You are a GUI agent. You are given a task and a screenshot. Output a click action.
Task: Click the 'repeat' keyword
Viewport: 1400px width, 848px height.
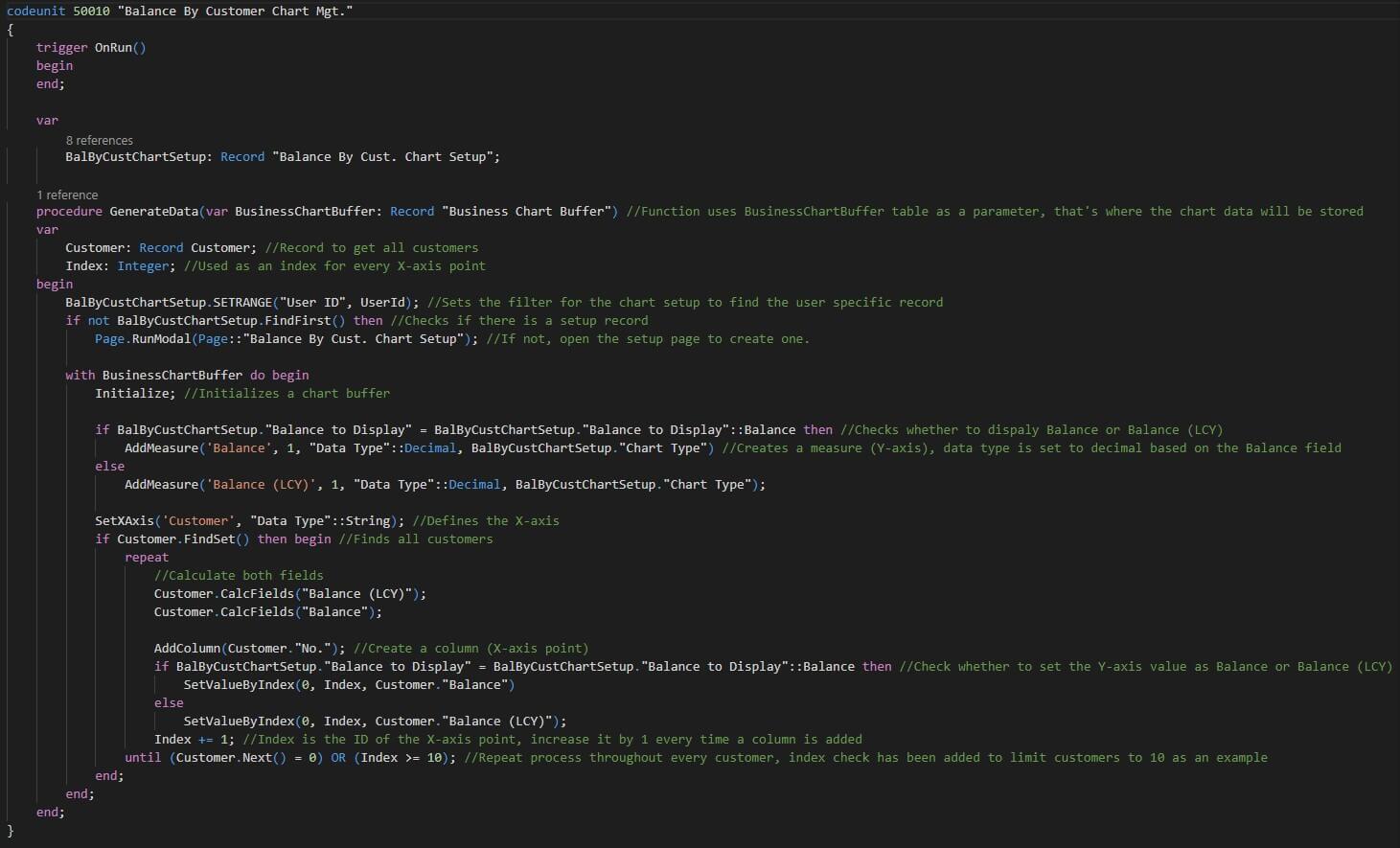click(147, 557)
